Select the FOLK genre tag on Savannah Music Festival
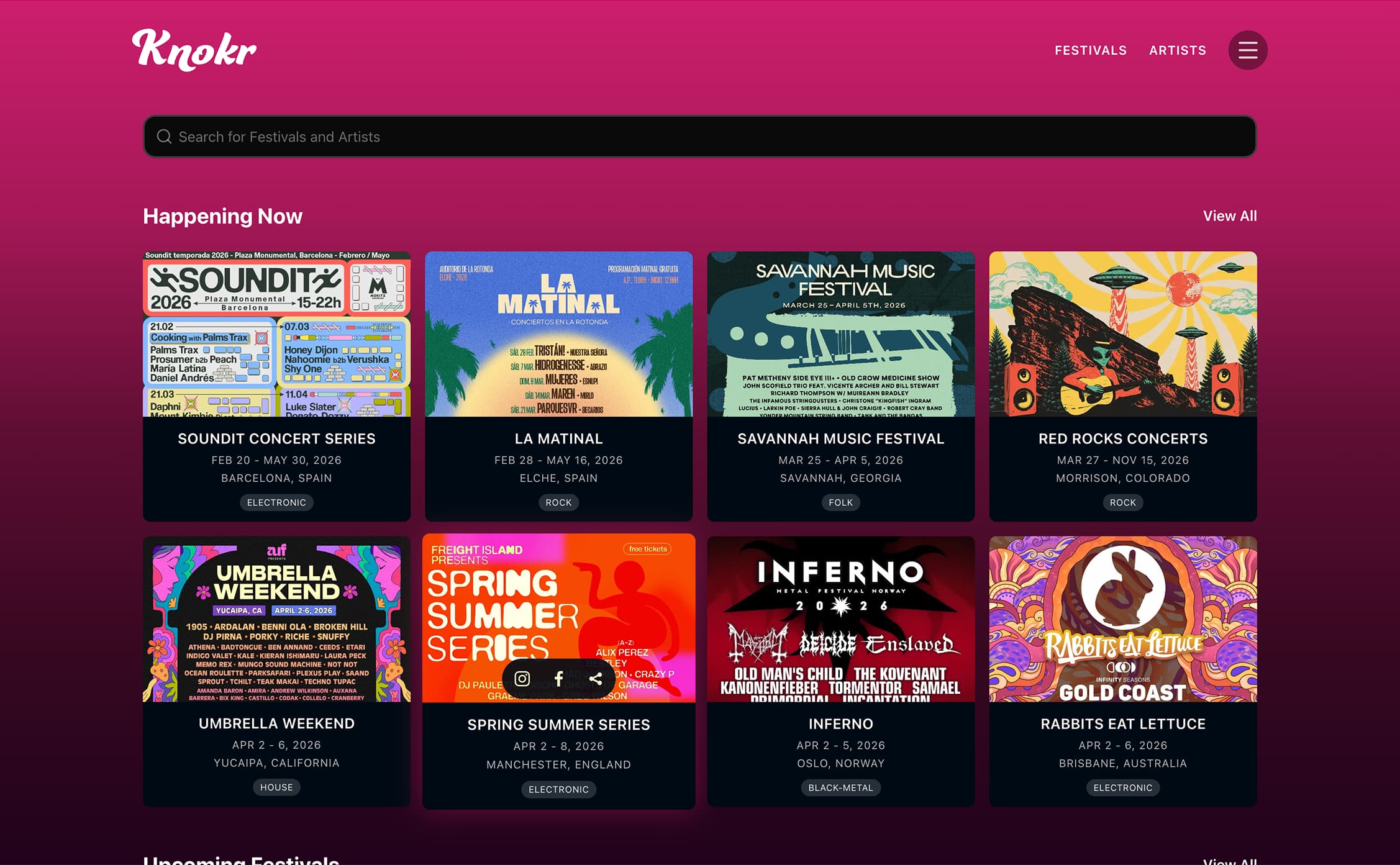The height and width of the screenshot is (865, 1400). click(x=840, y=502)
